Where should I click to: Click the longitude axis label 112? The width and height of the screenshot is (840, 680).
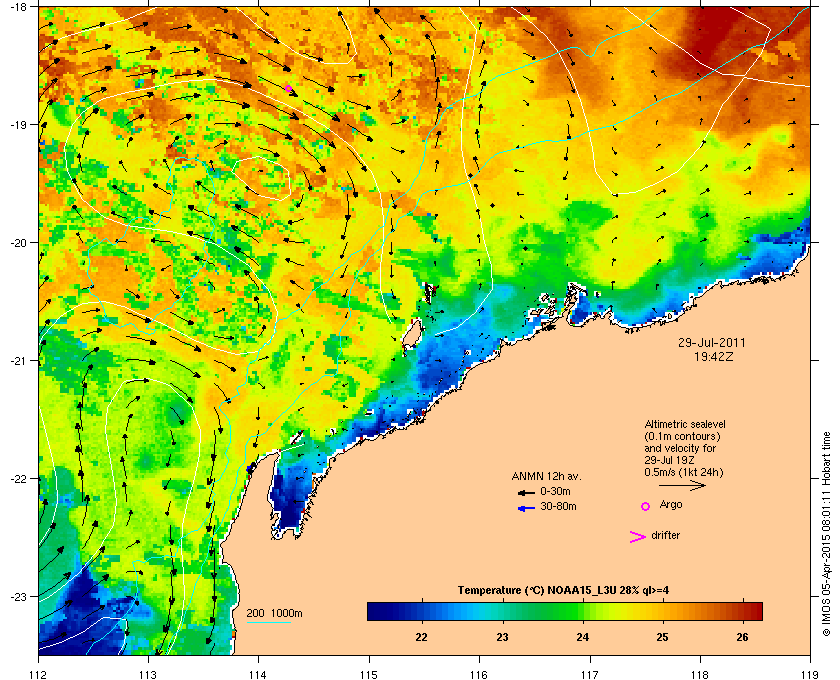(38, 675)
